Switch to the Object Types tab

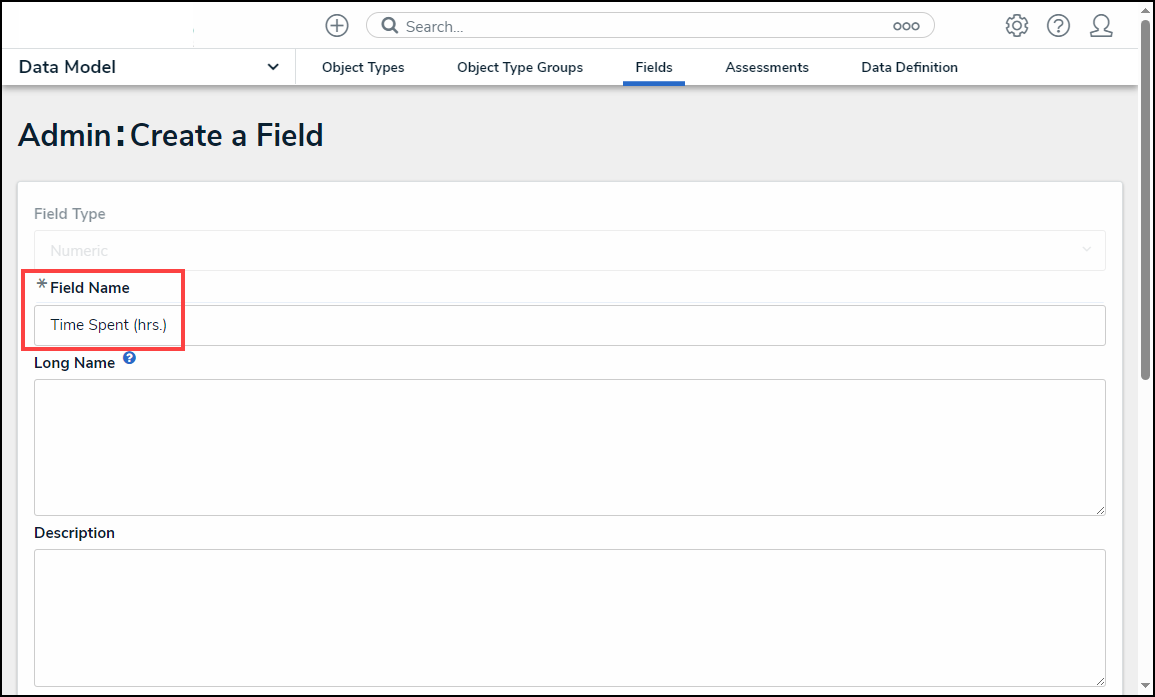[x=363, y=68]
